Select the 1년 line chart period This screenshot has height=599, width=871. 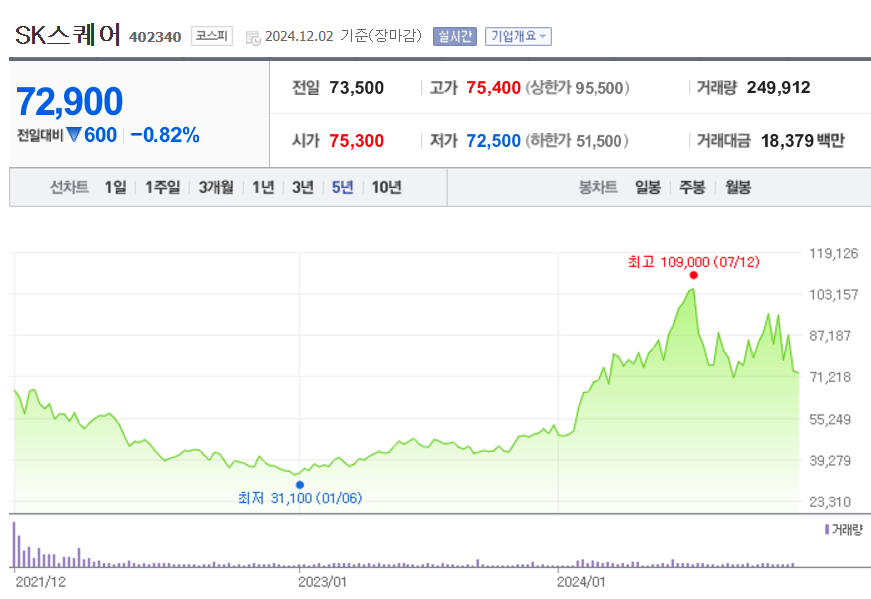pos(263,187)
